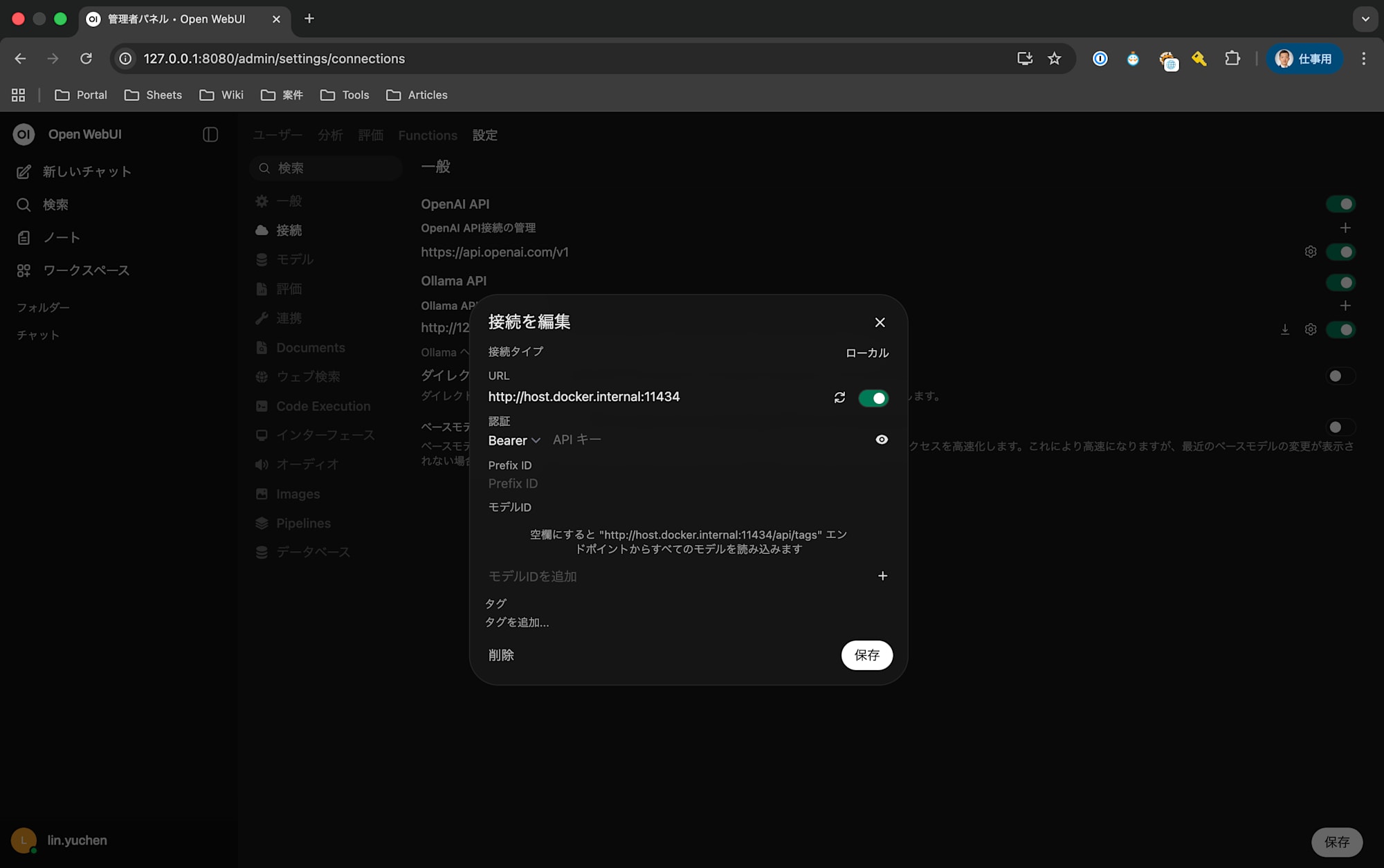Open the Bearer authentication dropdown
The height and width of the screenshot is (868, 1384).
pos(513,441)
